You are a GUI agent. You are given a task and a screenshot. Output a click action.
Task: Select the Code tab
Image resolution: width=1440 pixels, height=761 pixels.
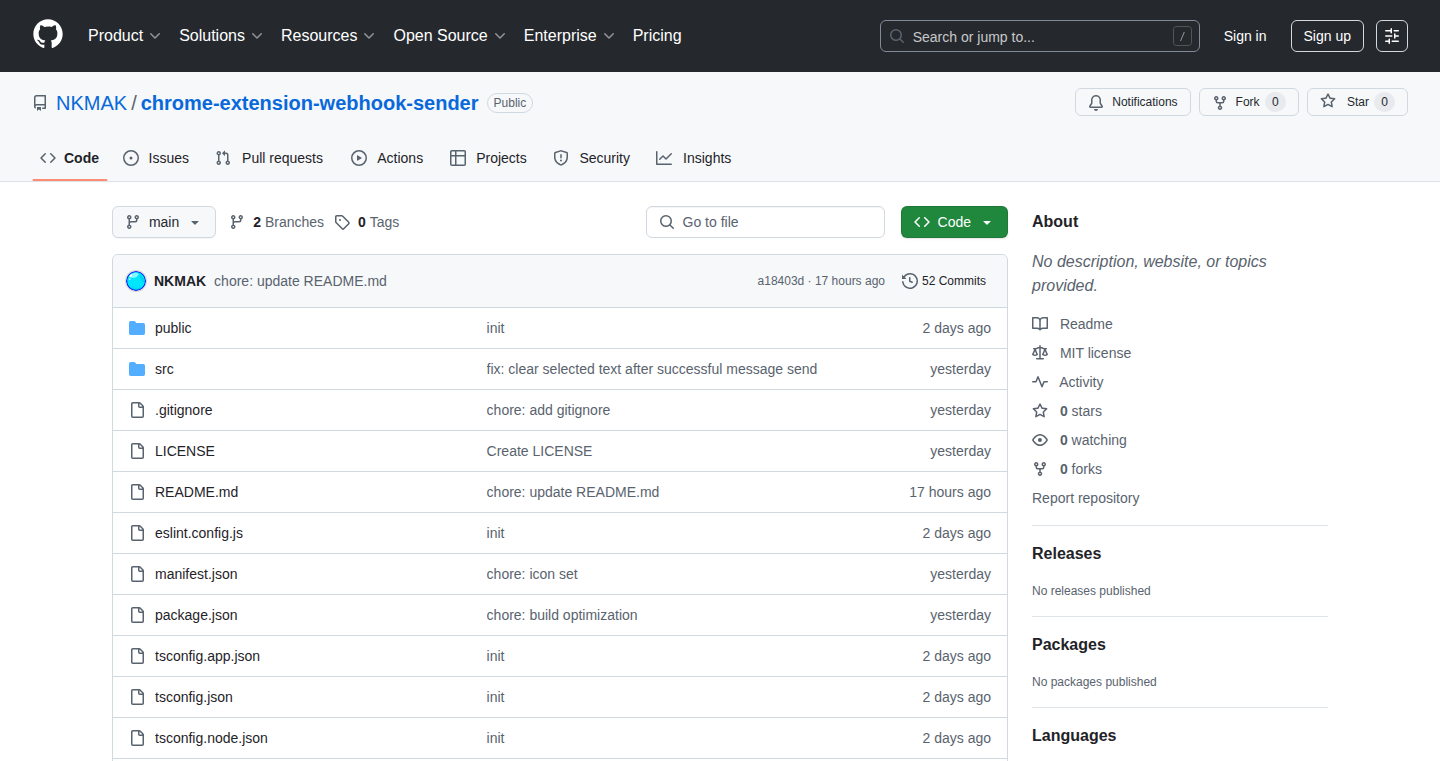70,158
